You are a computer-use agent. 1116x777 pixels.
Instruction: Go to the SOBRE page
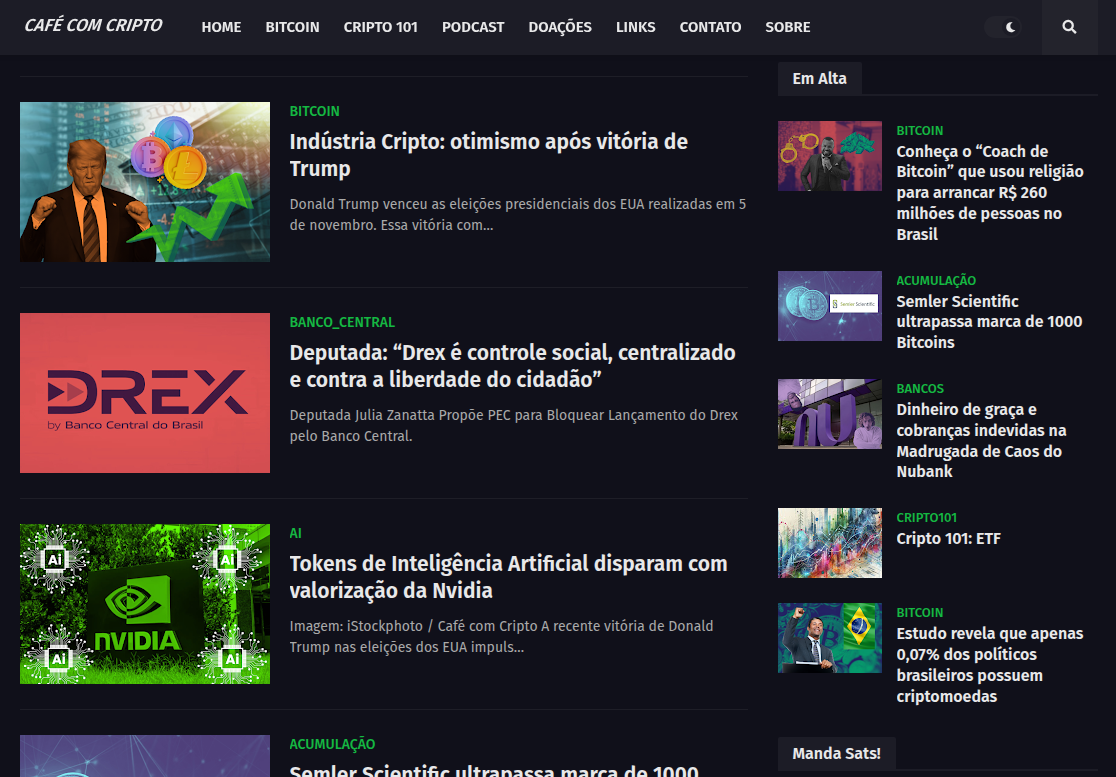tap(787, 27)
